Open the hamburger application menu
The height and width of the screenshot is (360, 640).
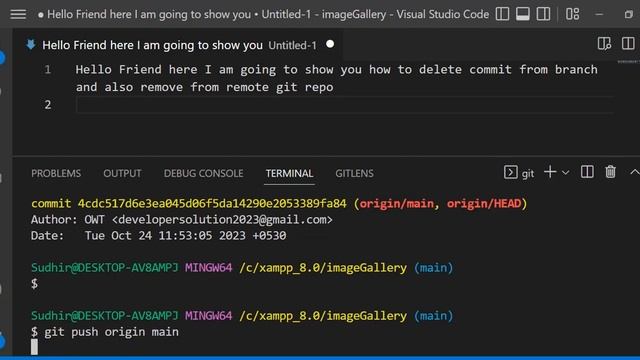point(18,14)
